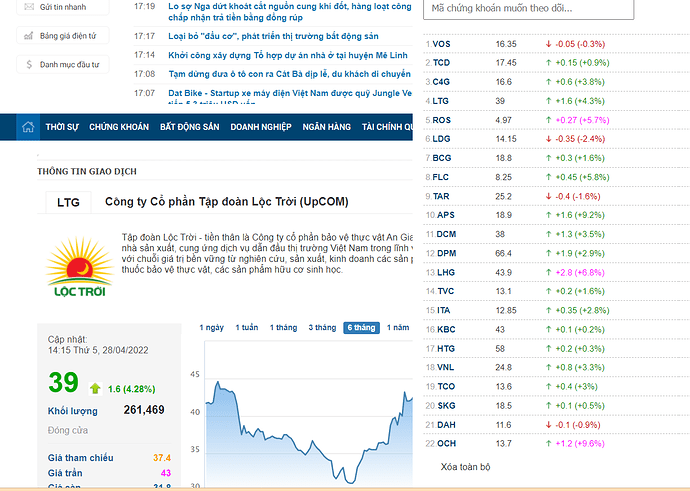The image size is (690, 491).
Task: Open the TÀI CHÍNH menu
Action: 387,127
